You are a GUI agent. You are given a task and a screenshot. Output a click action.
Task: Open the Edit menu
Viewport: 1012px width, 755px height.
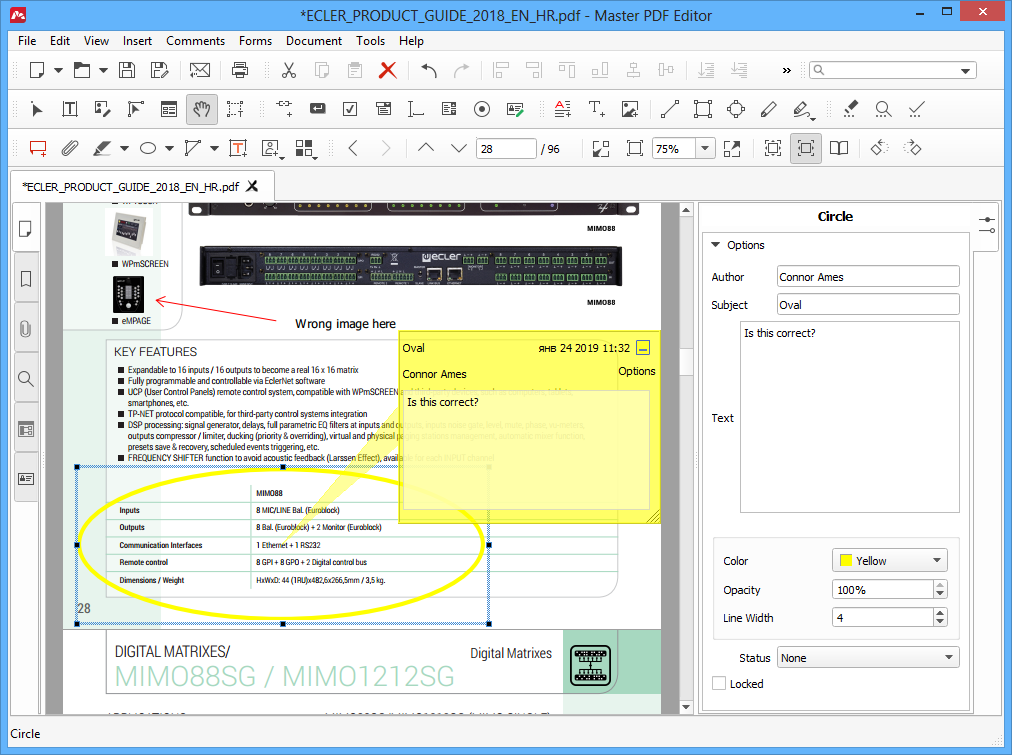click(60, 41)
